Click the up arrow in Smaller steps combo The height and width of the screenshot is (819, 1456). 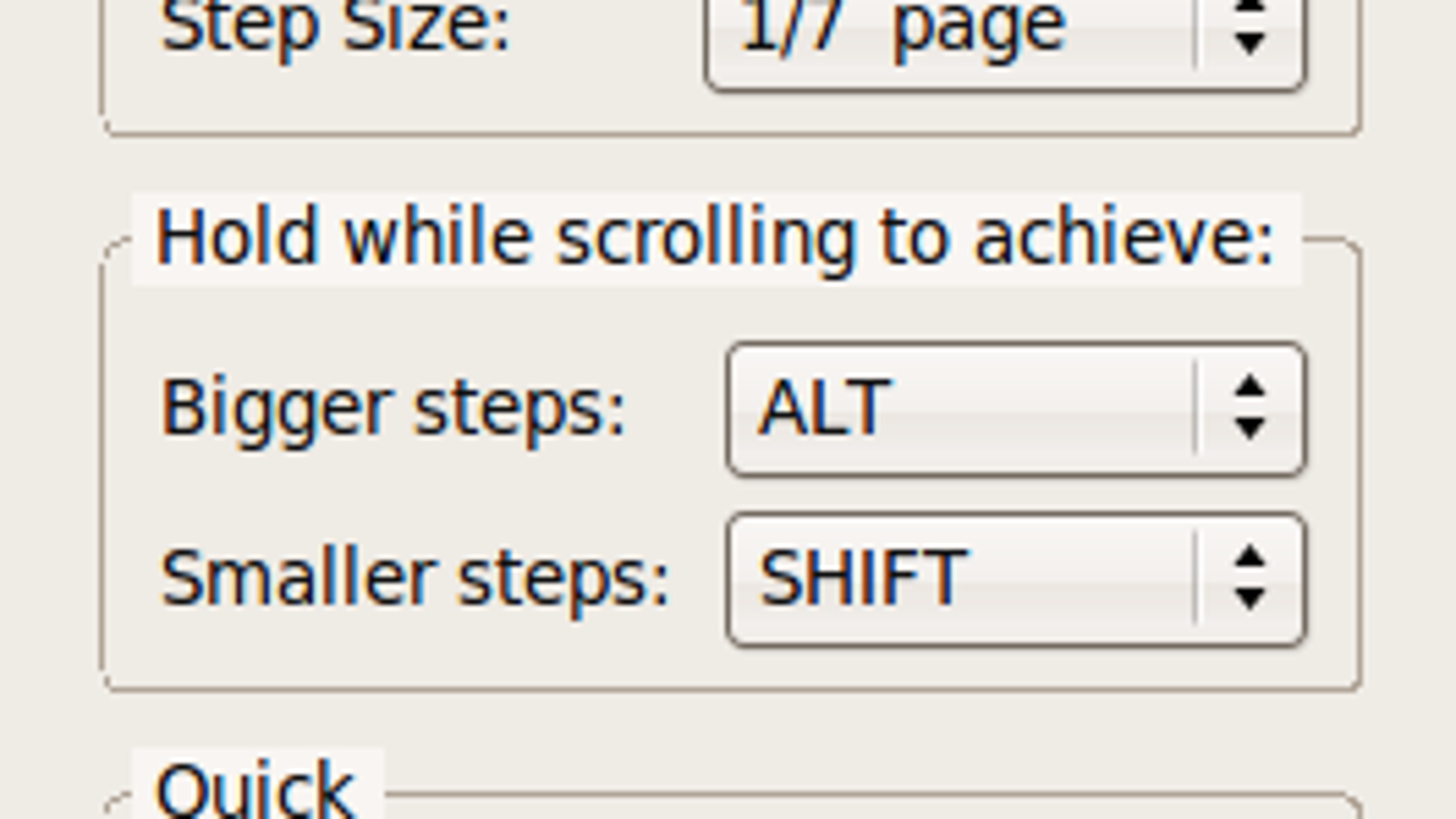pyautogui.click(x=1249, y=557)
